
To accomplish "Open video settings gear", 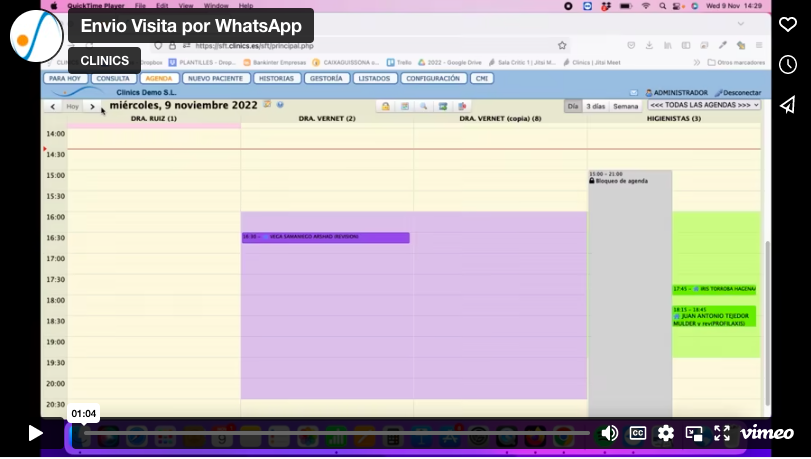I will [666, 433].
